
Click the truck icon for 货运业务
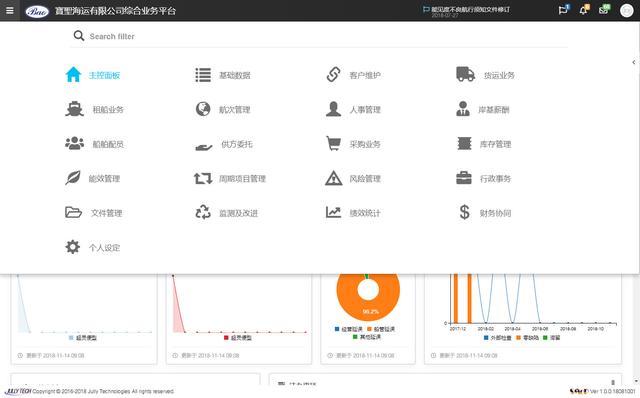[x=465, y=74]
